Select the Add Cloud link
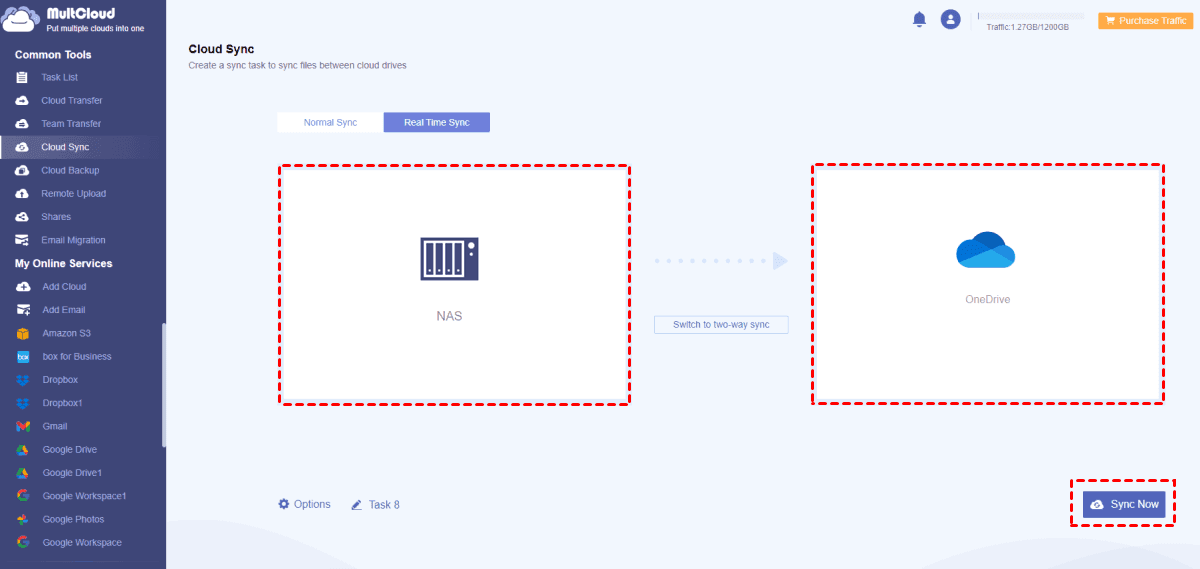1200x569 pixels. pos(65,287)
